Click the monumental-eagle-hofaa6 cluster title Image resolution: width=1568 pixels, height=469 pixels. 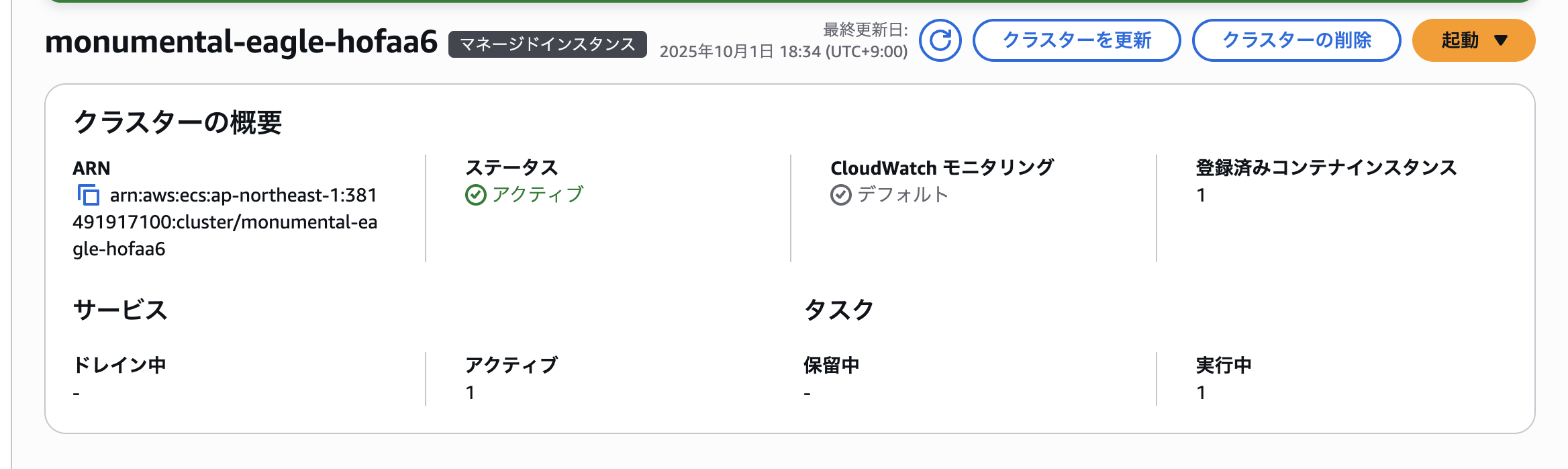pos(241,42)
